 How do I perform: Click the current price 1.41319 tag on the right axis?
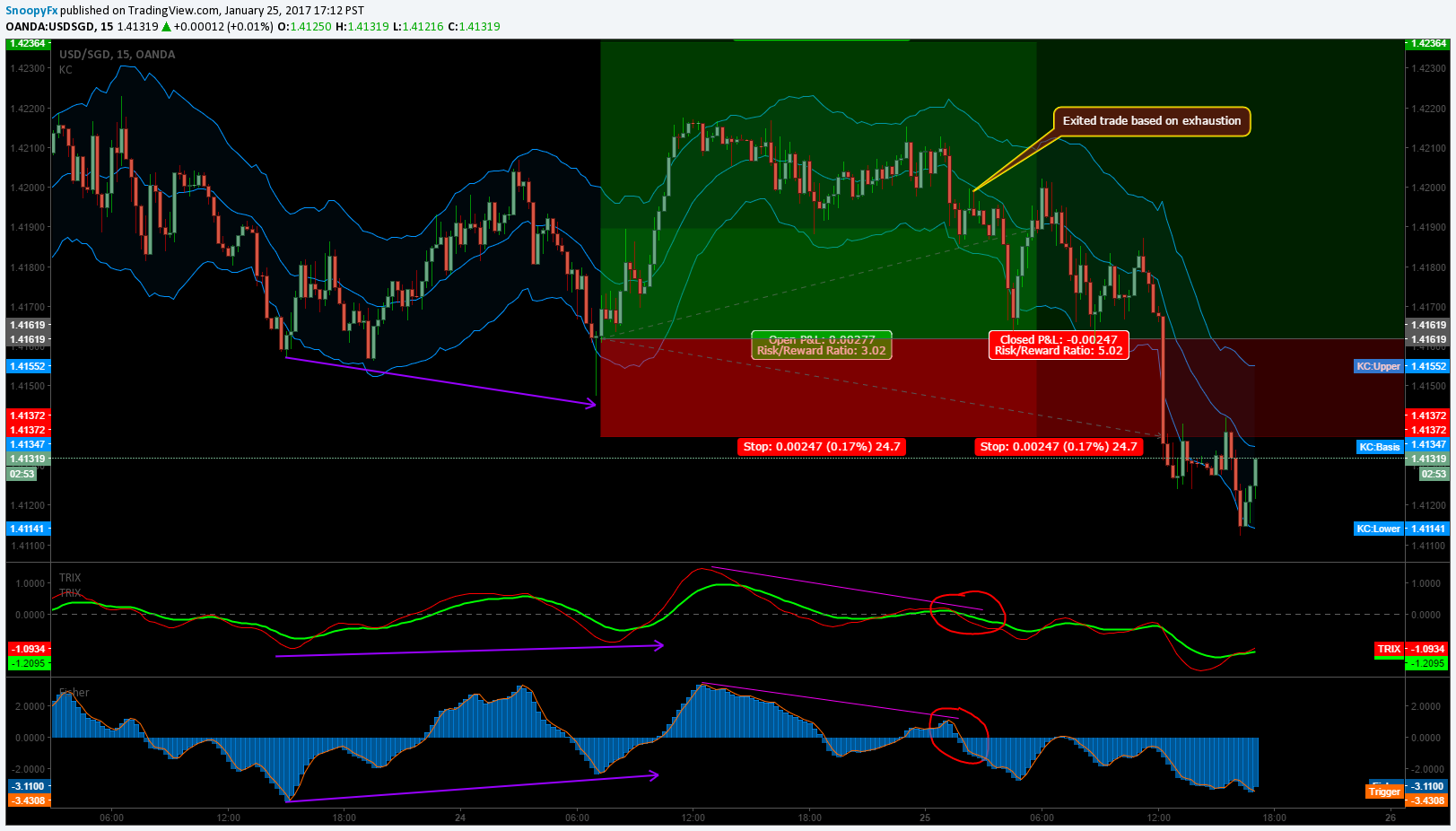(1428, 459)
